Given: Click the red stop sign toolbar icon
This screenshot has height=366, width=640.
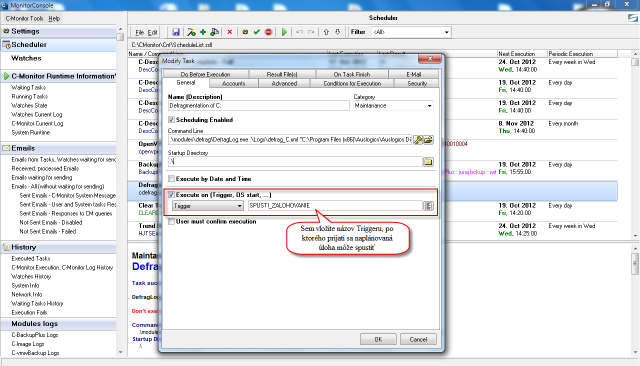Looking at the screenshot, I should coord(268,32).
